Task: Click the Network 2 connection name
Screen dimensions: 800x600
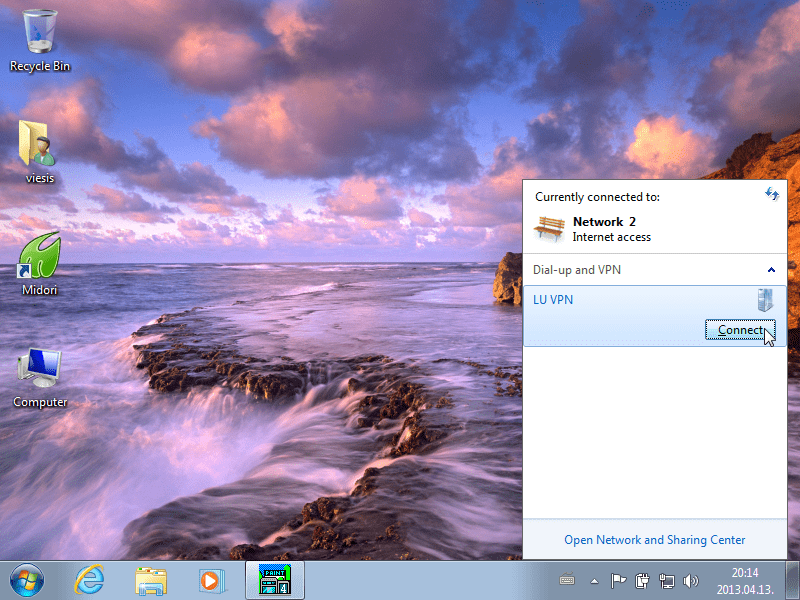Action: click(x=604, y=222)
